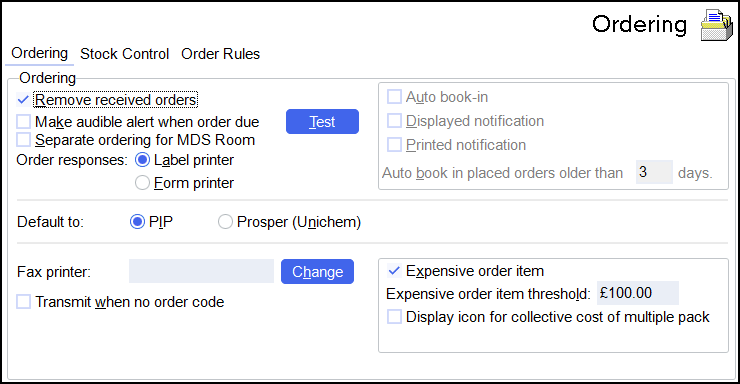Click the Test button
Screen dimensions: 740x384
(x=322, y=122)
